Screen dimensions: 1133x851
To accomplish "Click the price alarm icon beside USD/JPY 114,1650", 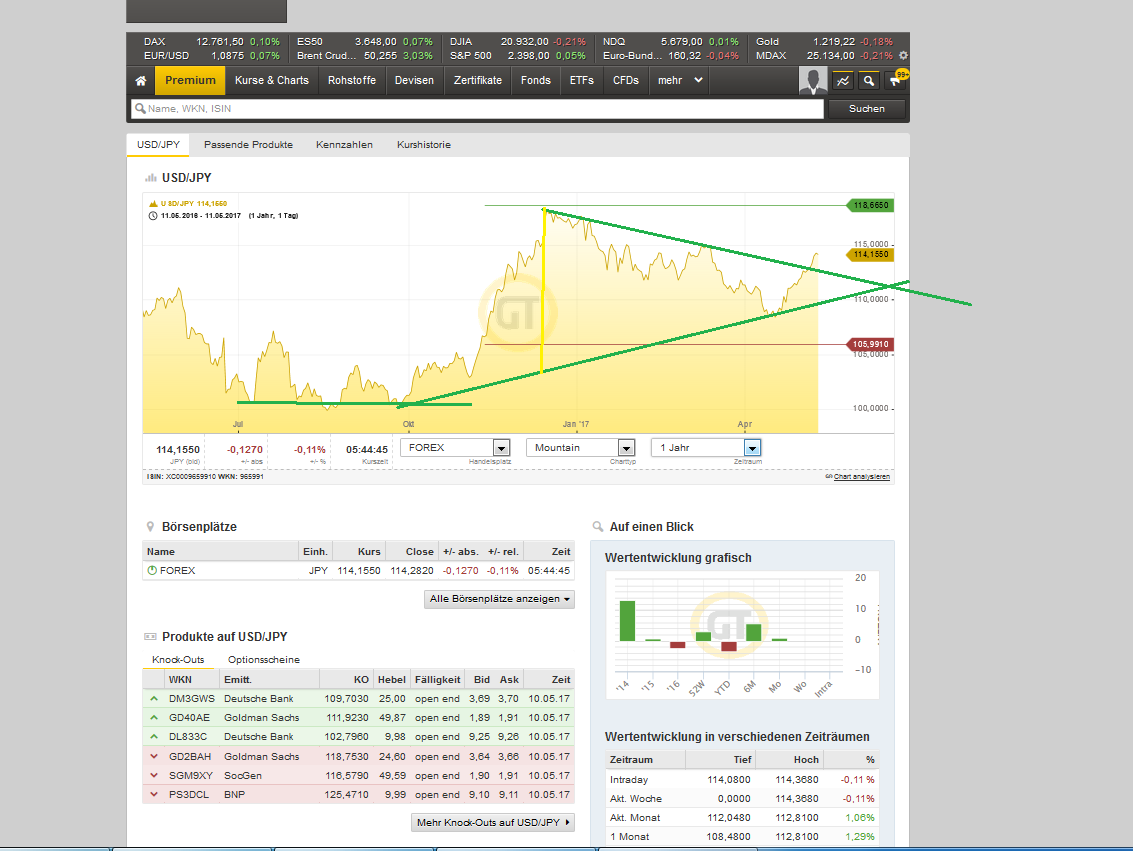I will tap(152, 202).
